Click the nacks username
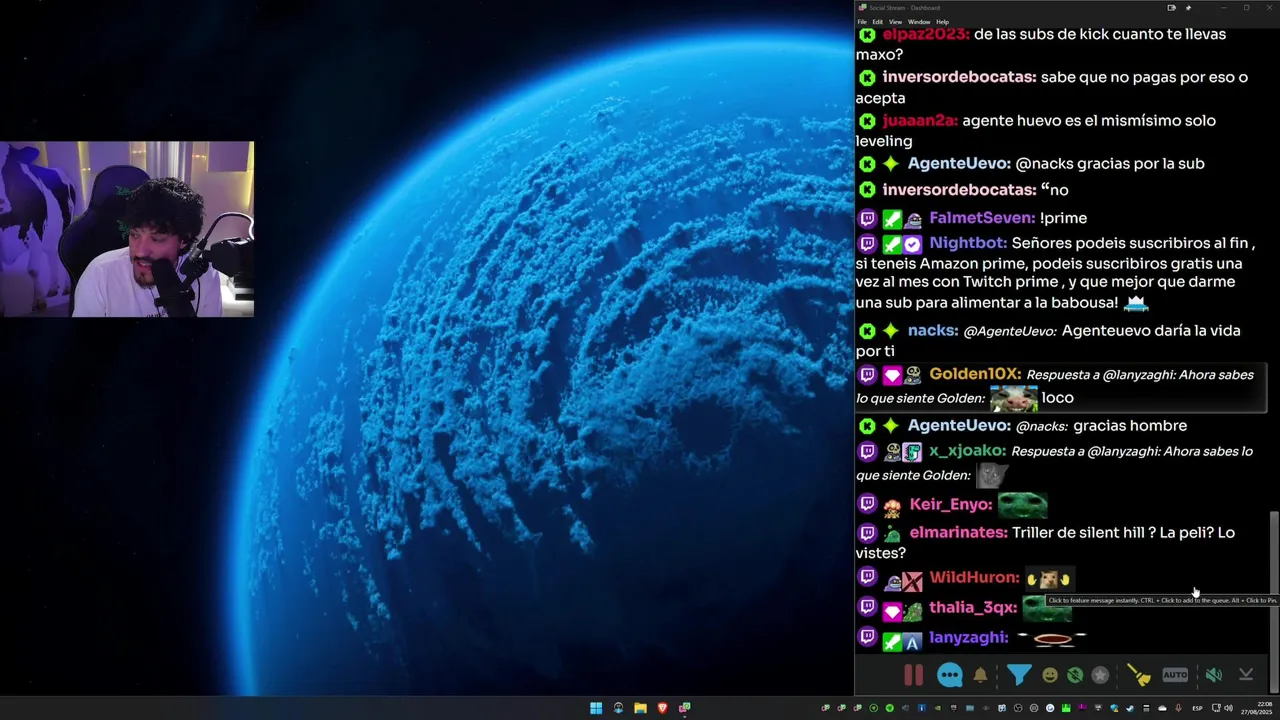Image resolution: width=1280 pixels, height=720 pixels. pyautogui.click(x=933, y=330)
